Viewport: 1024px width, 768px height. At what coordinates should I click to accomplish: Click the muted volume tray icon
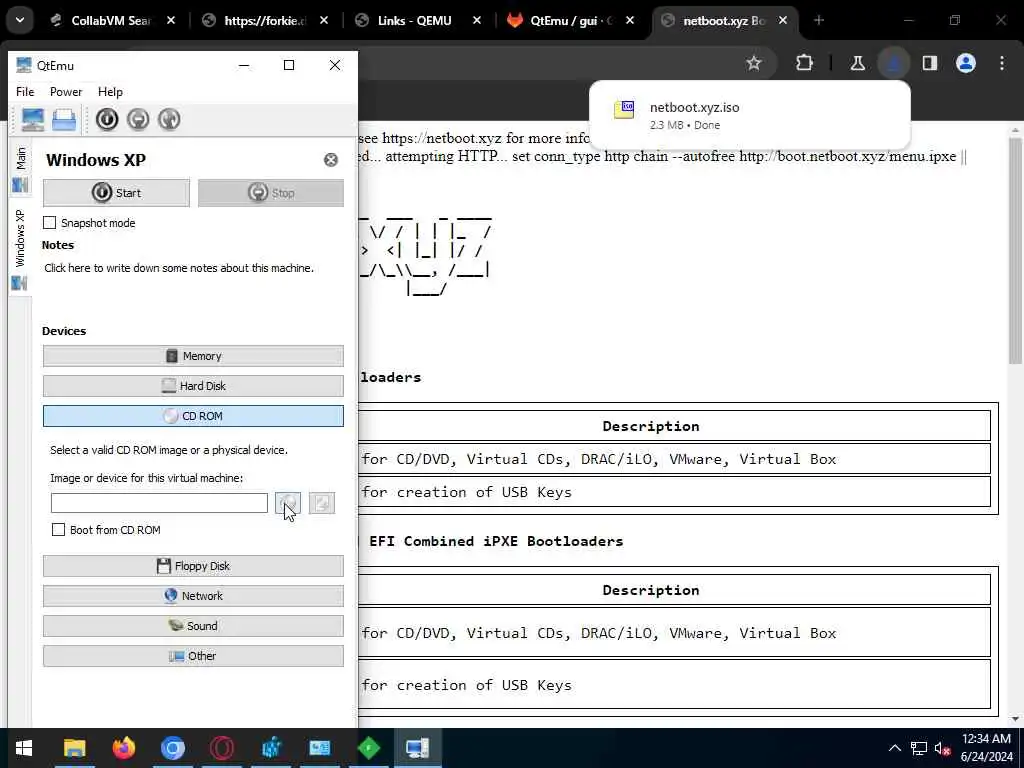coord(942,748)
